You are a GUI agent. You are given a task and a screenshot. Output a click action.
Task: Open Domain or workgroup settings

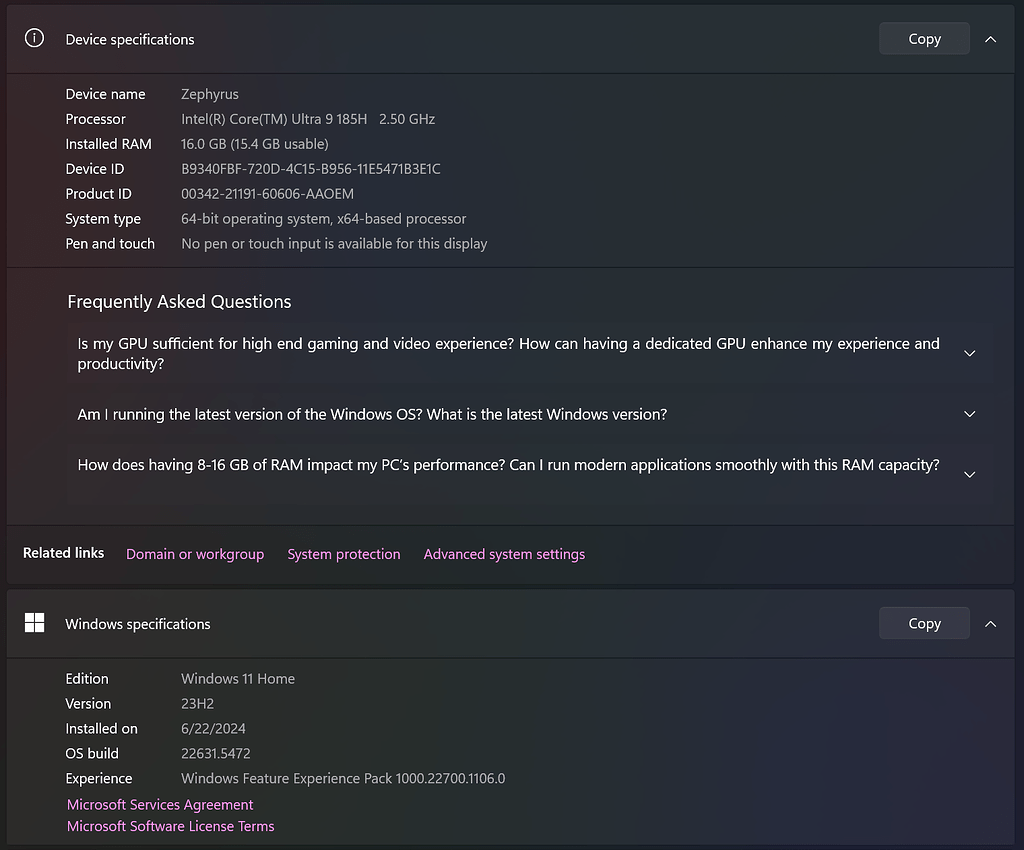[x=194, y=553]
